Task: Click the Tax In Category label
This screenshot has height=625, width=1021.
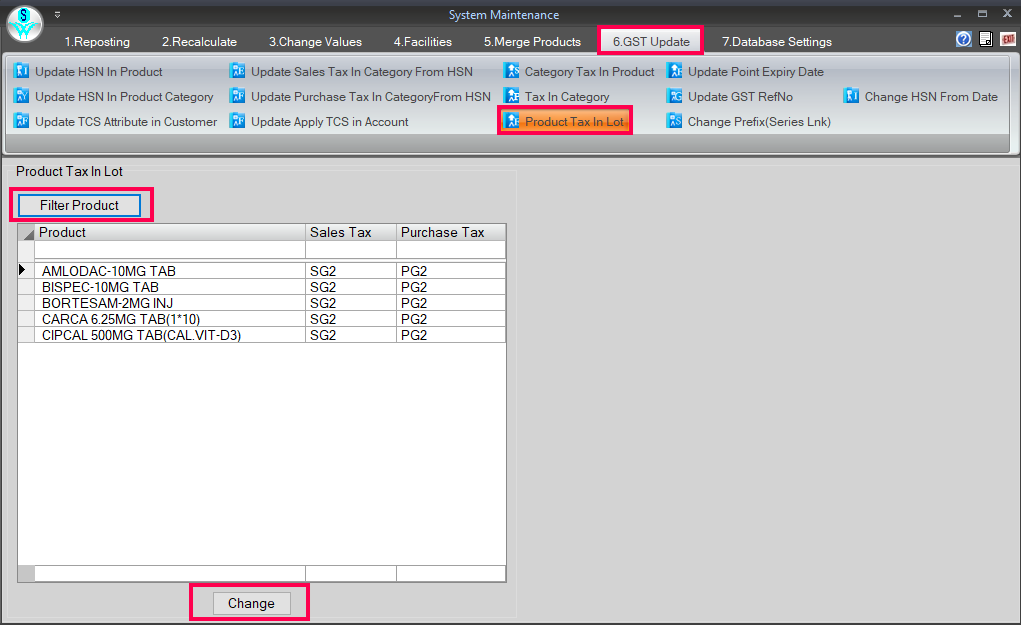Action: [567, 96]
